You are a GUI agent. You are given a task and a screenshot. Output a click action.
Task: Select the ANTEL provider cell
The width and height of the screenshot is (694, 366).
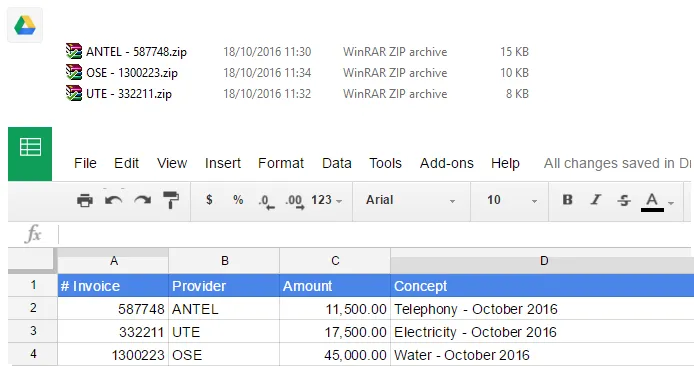(x=224, y=308)
